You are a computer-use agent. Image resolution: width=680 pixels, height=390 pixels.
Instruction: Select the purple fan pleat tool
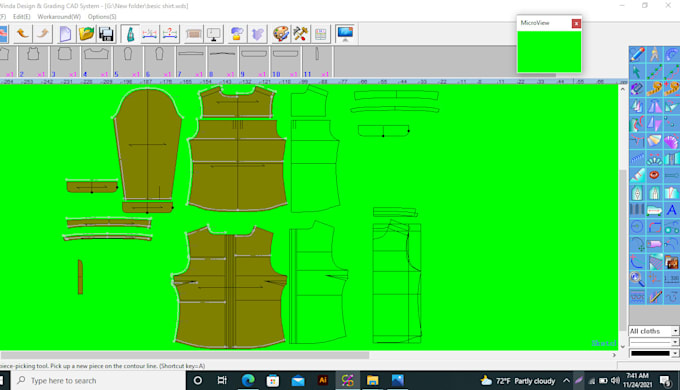pos(672,141)
